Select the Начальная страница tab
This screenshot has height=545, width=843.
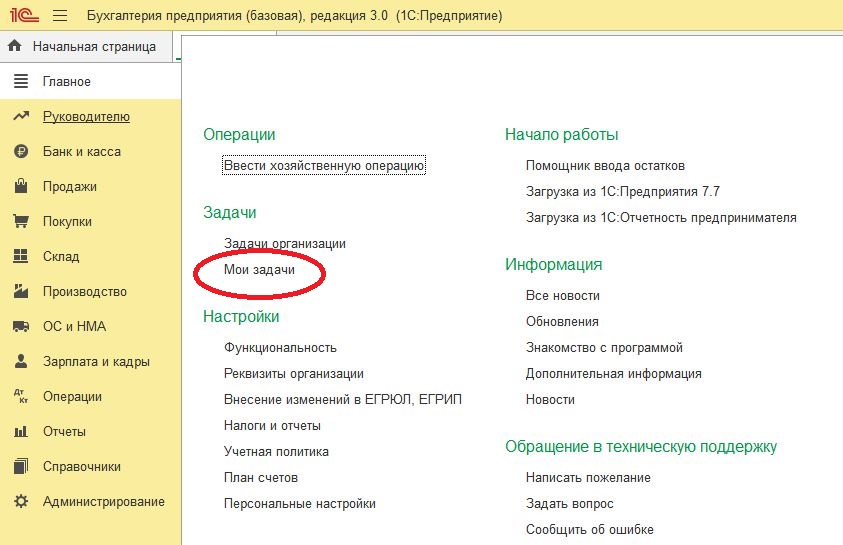(x=86, y=47)
